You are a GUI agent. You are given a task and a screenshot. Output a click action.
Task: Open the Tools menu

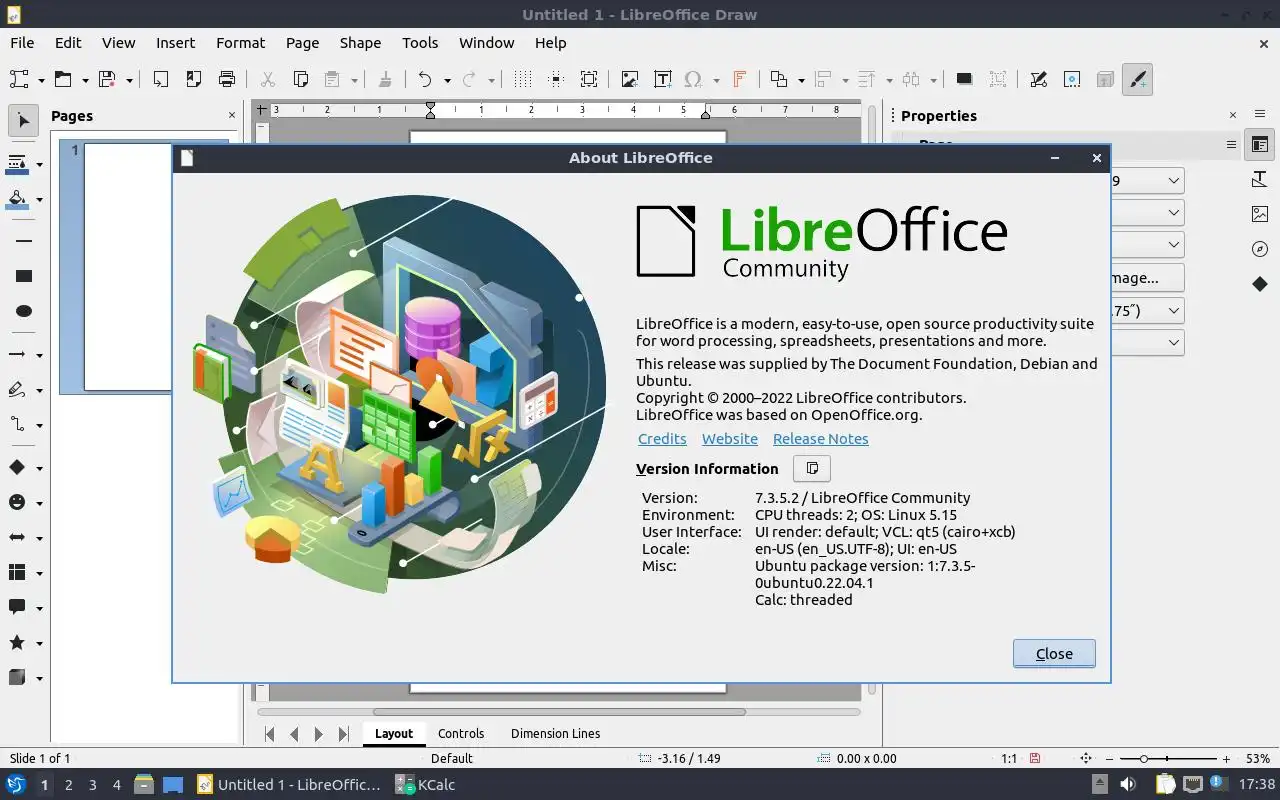click(x=420, y=43)
